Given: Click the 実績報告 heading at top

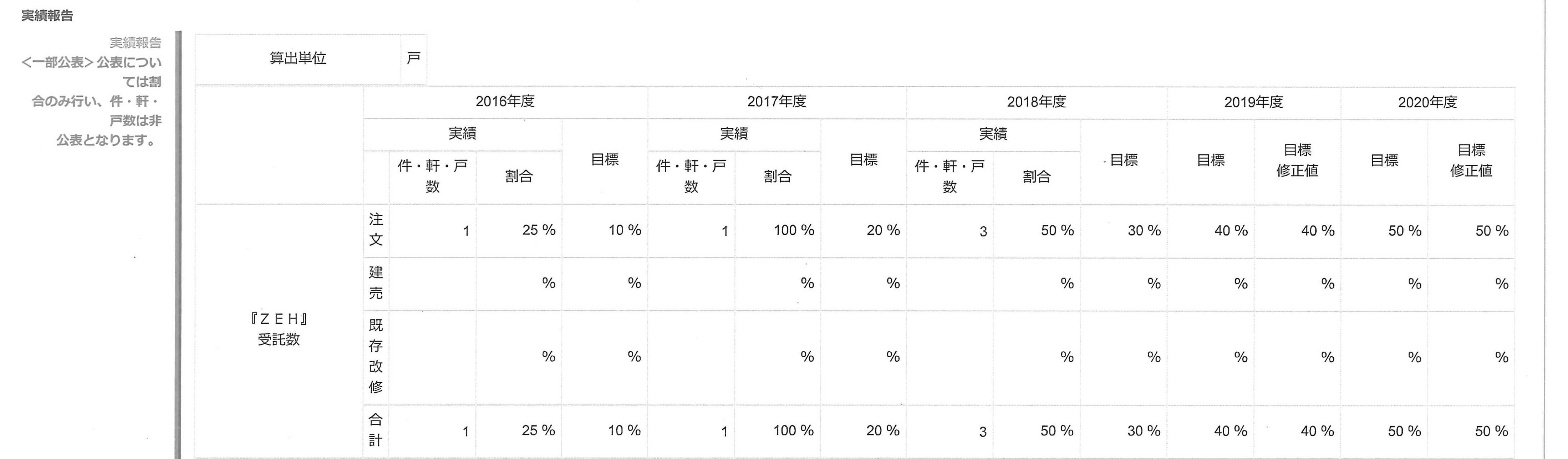Looking at the screenshot, I should 47,15.
